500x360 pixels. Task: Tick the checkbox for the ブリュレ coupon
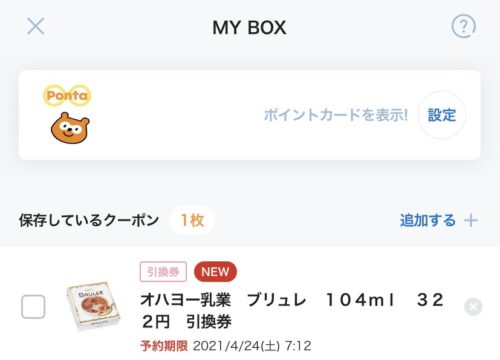tap(33, 307)
